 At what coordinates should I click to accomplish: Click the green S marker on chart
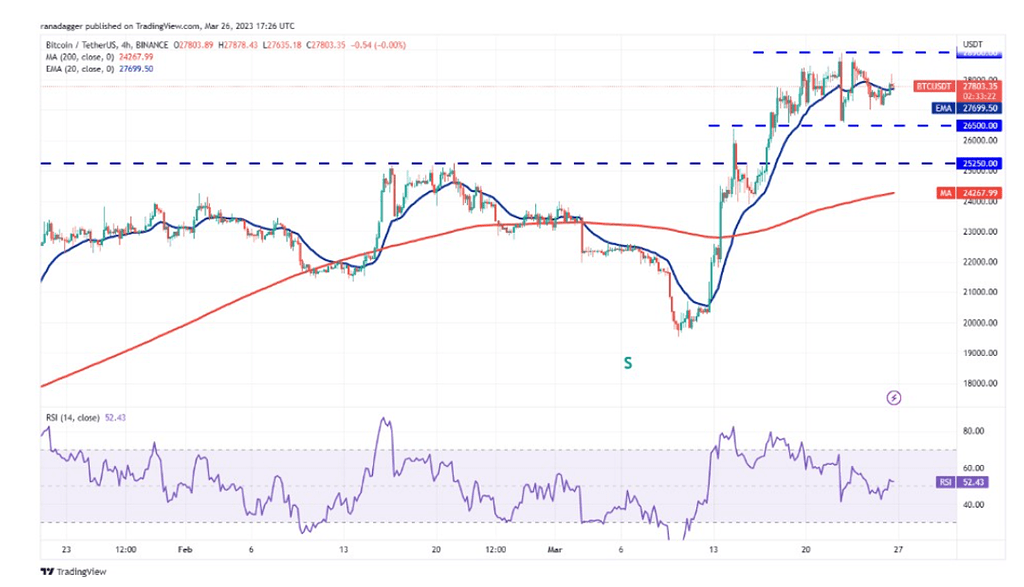tap(628, 364)
